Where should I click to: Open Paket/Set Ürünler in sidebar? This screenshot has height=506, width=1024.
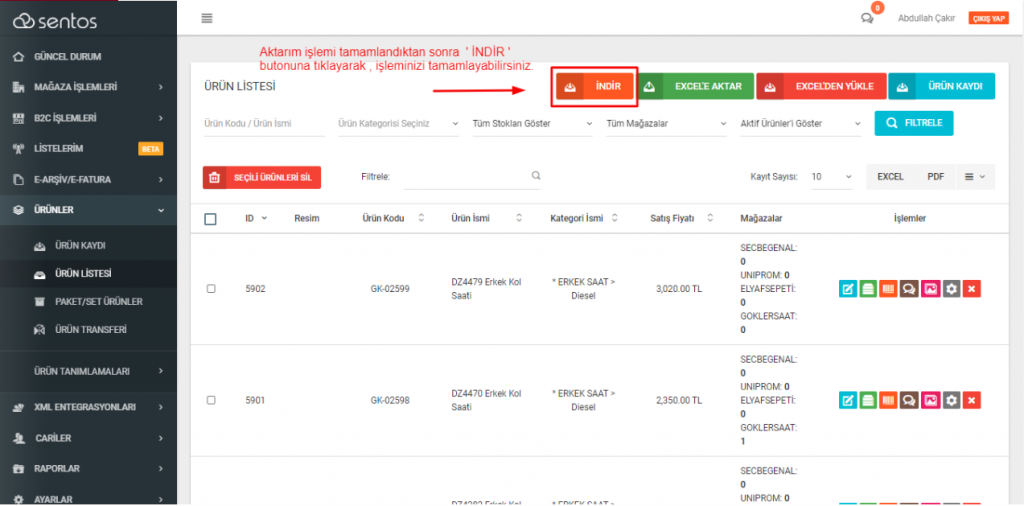(98, 301)
